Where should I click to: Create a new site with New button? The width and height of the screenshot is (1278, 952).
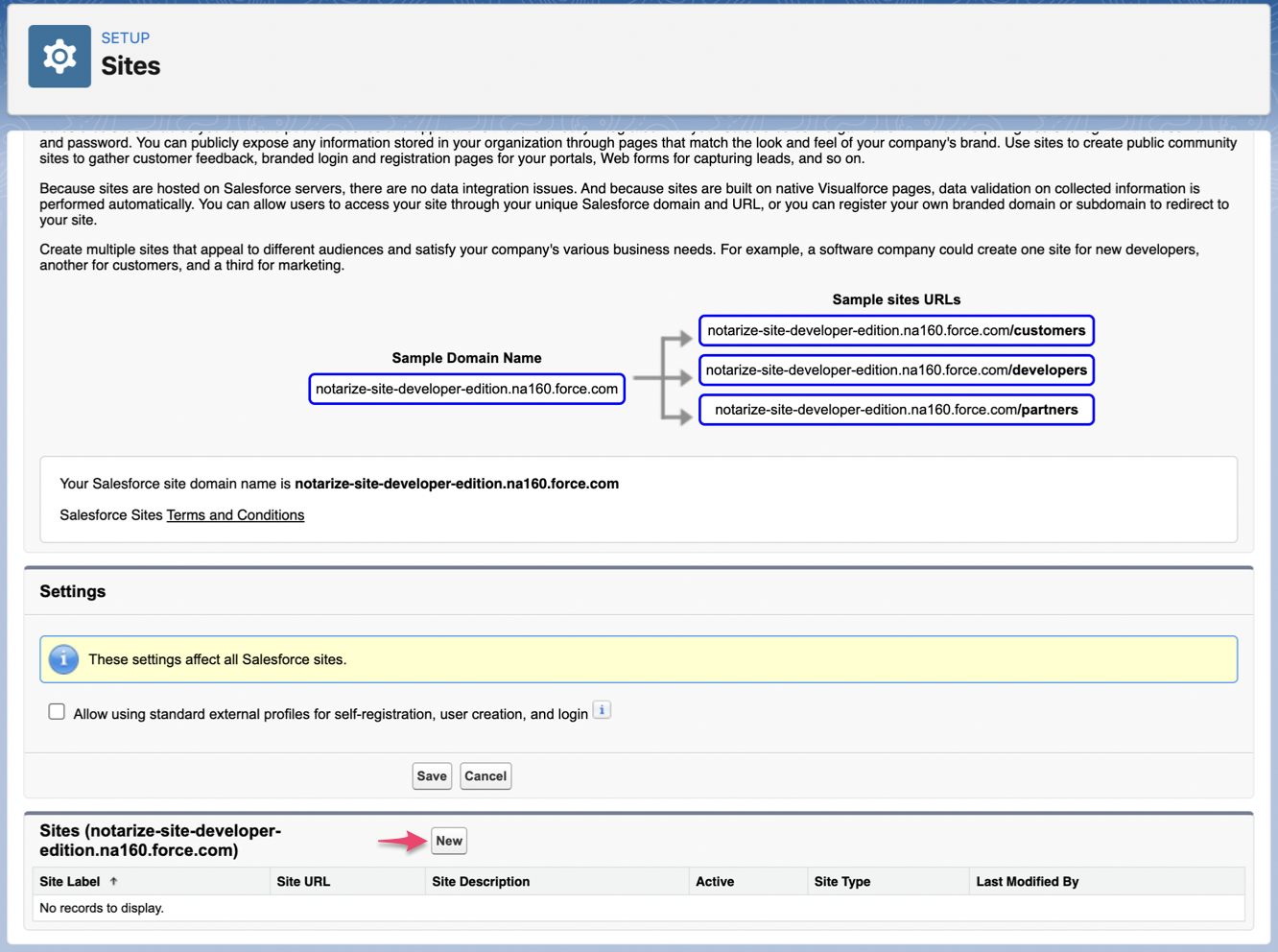448,841
